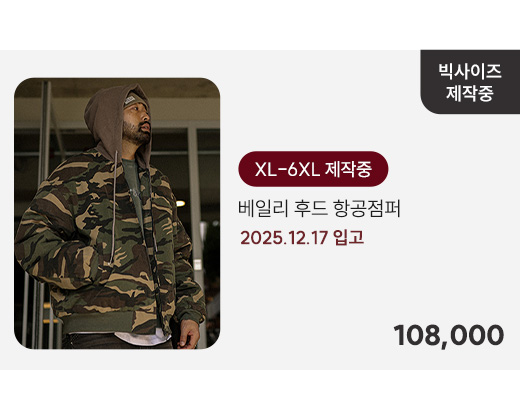Click the hoodie drawstring in the photo
This screenshot has width=520, height=420.
(114, 207)
